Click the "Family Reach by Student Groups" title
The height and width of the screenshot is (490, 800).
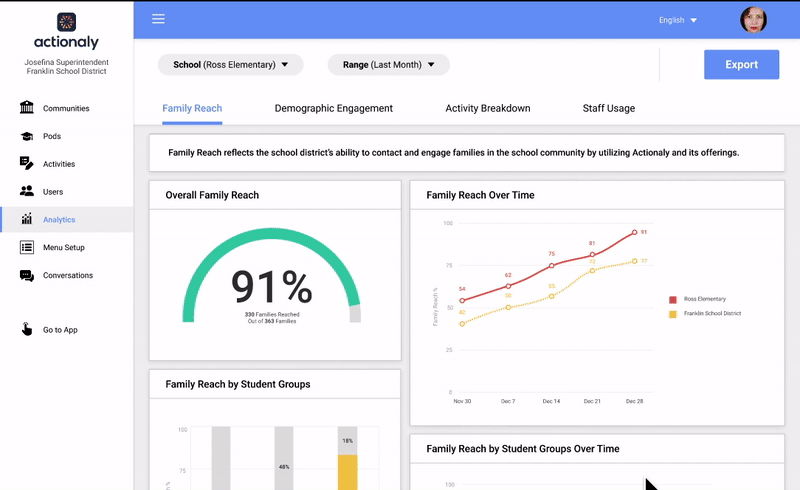[238, 384]
